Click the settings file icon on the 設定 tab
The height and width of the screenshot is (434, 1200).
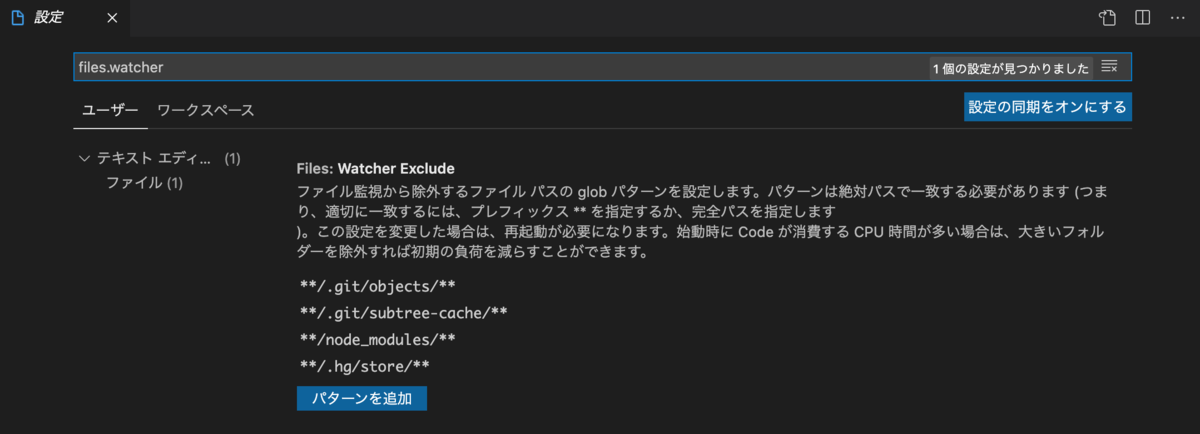point(17,18)
